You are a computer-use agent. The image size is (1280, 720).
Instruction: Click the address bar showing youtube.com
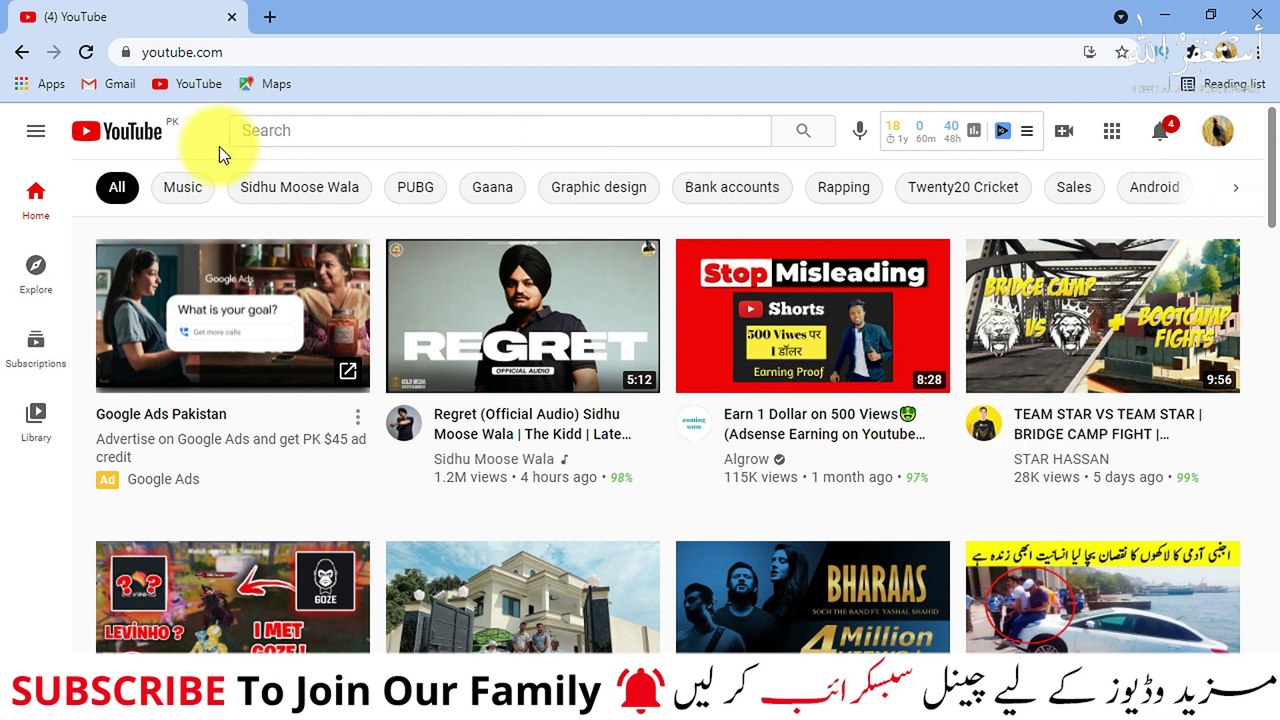(x=600, y=52)
